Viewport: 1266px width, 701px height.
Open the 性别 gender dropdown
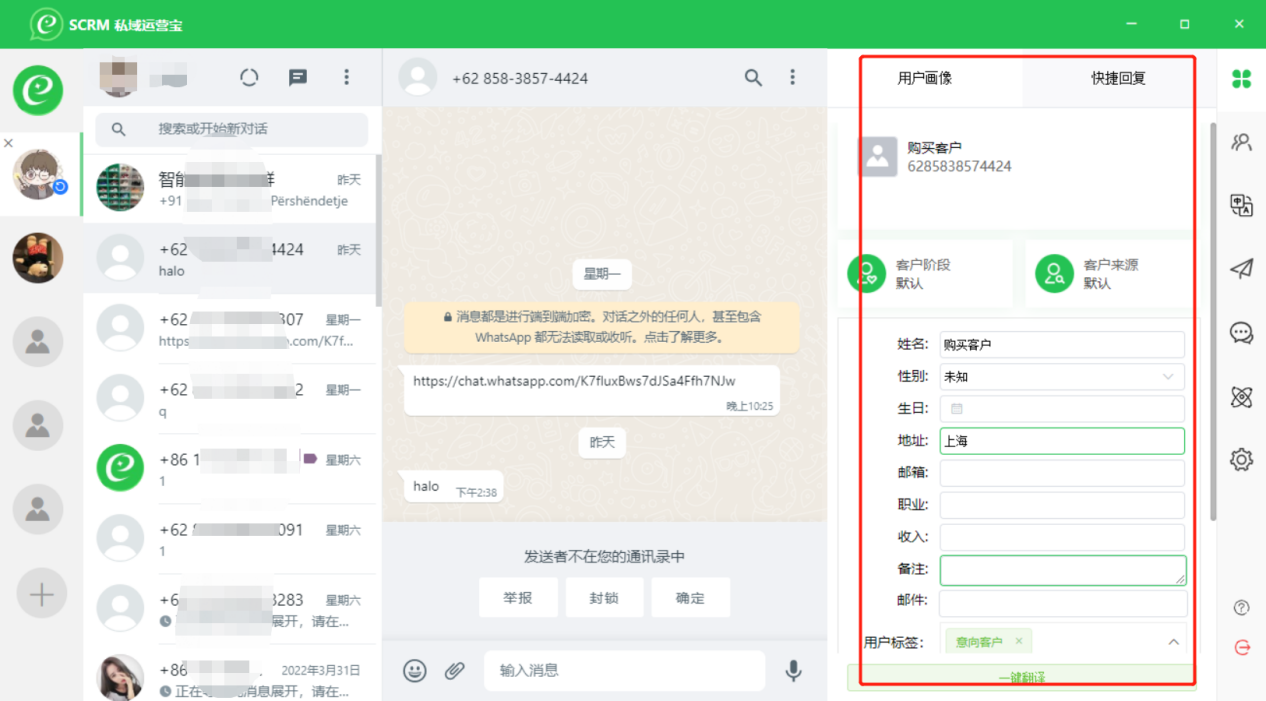pyautogui.click(x=1062, y=376)
